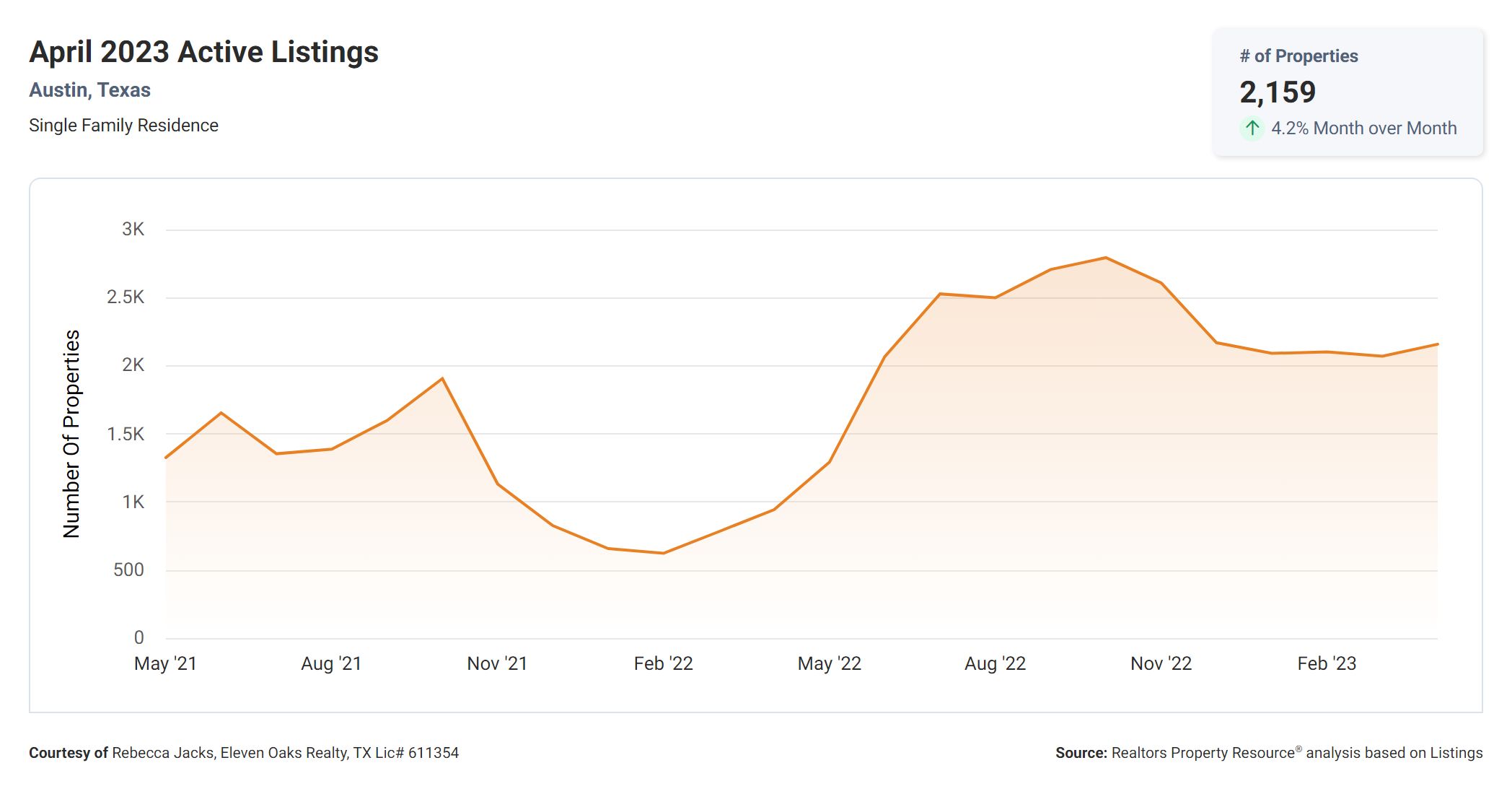
Task: Click the April 2023 Active Listings title
Action: [203, 52]
